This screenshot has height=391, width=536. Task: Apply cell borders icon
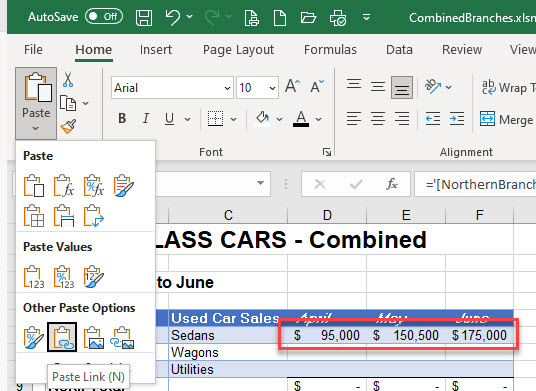click(x=215, y=118)
